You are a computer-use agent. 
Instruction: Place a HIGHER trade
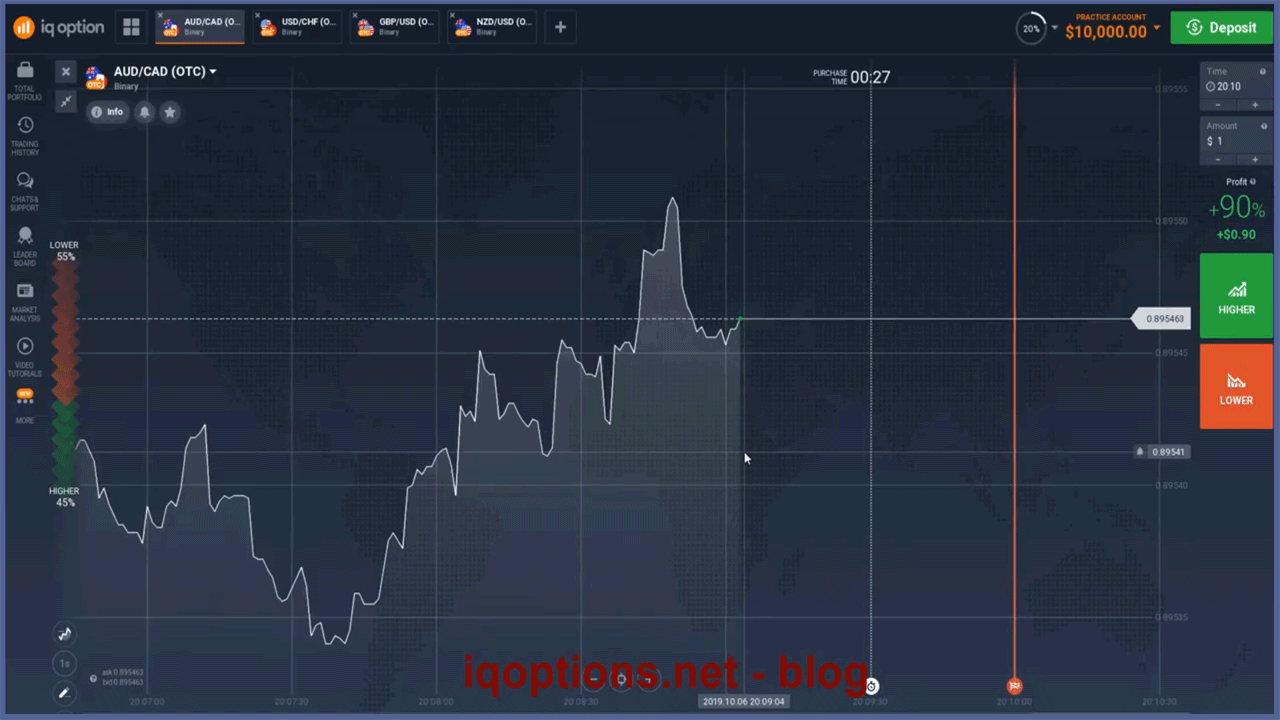pyautogui.click(x=1236, y=296)
